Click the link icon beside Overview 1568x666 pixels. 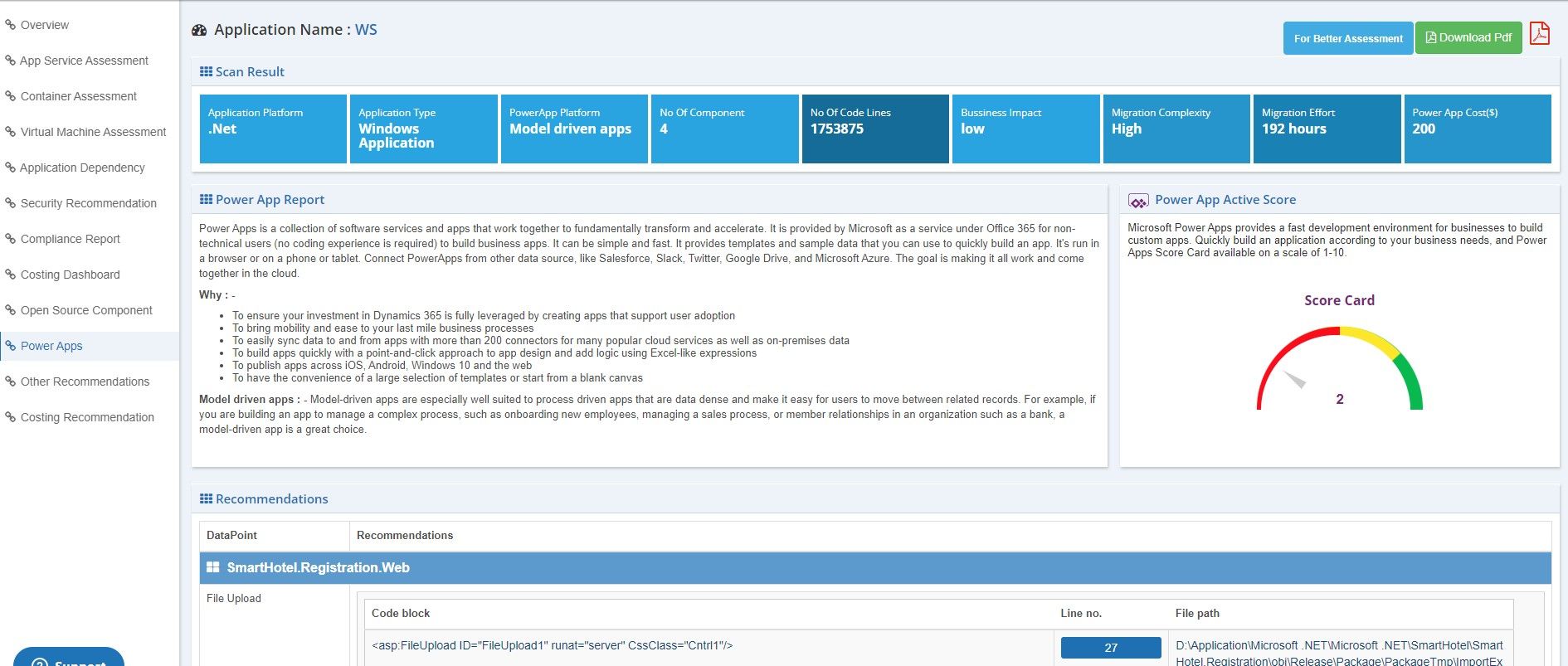[11, 25]
